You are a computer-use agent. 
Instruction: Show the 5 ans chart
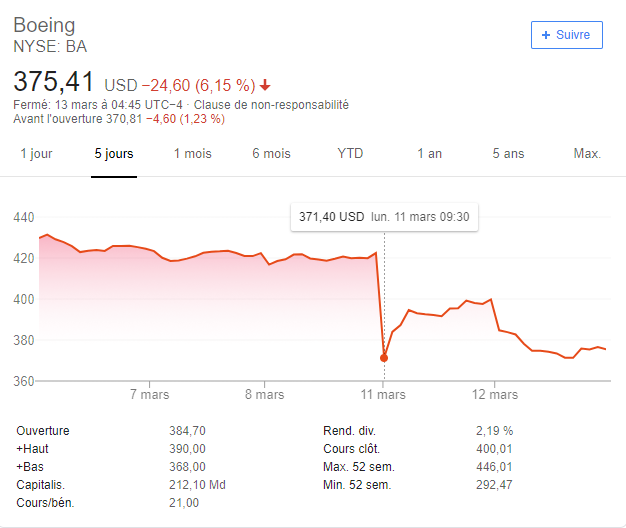click(x=508, y=154)
